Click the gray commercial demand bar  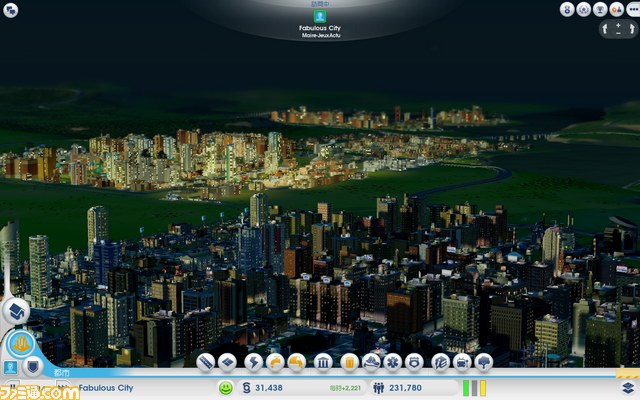pyautogui.click(x=474, y=388)
